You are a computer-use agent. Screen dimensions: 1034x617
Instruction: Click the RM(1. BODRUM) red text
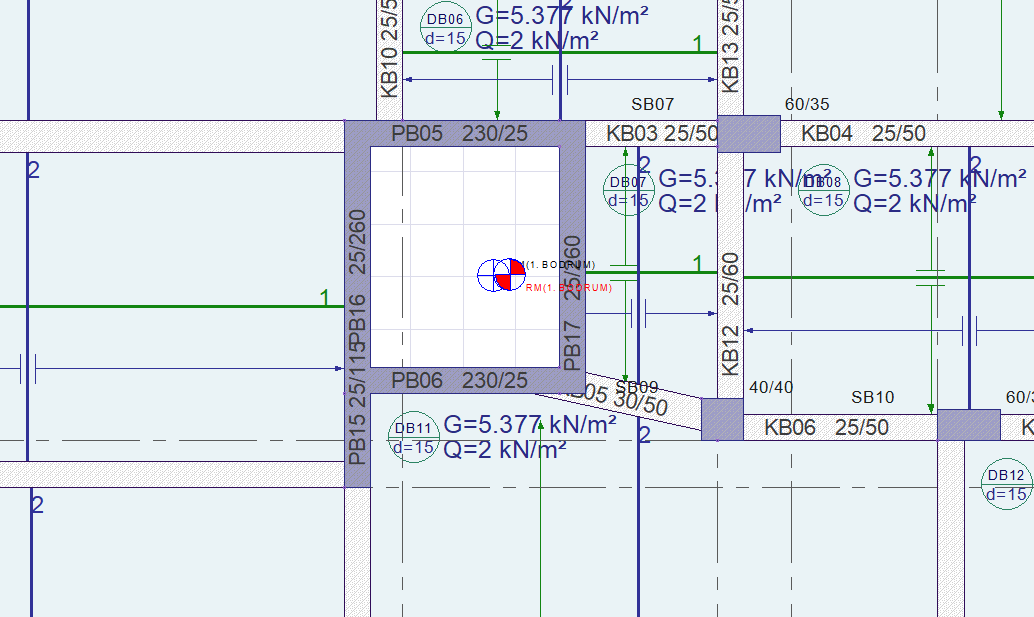pos(569,288)
